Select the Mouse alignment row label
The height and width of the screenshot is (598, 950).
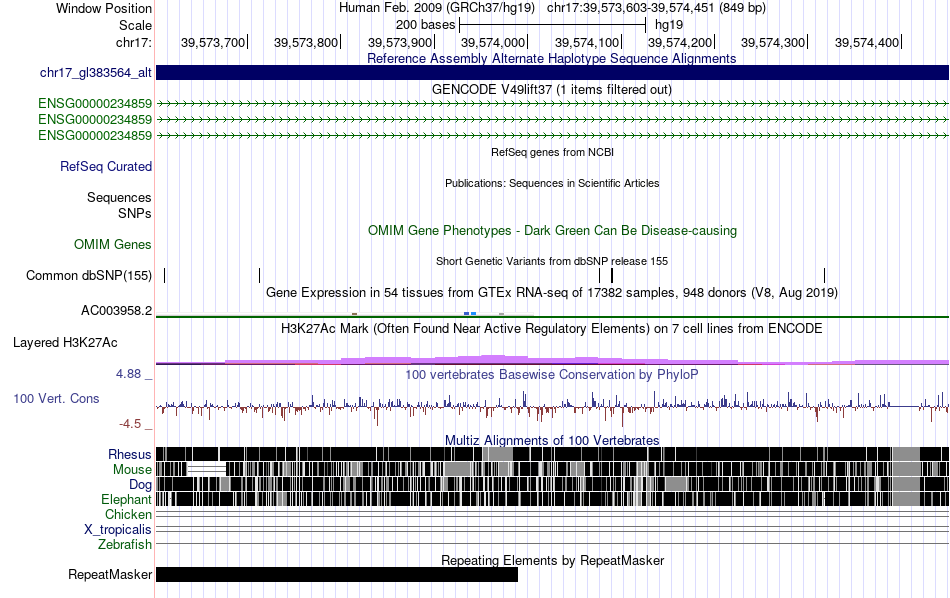(132, 470)
